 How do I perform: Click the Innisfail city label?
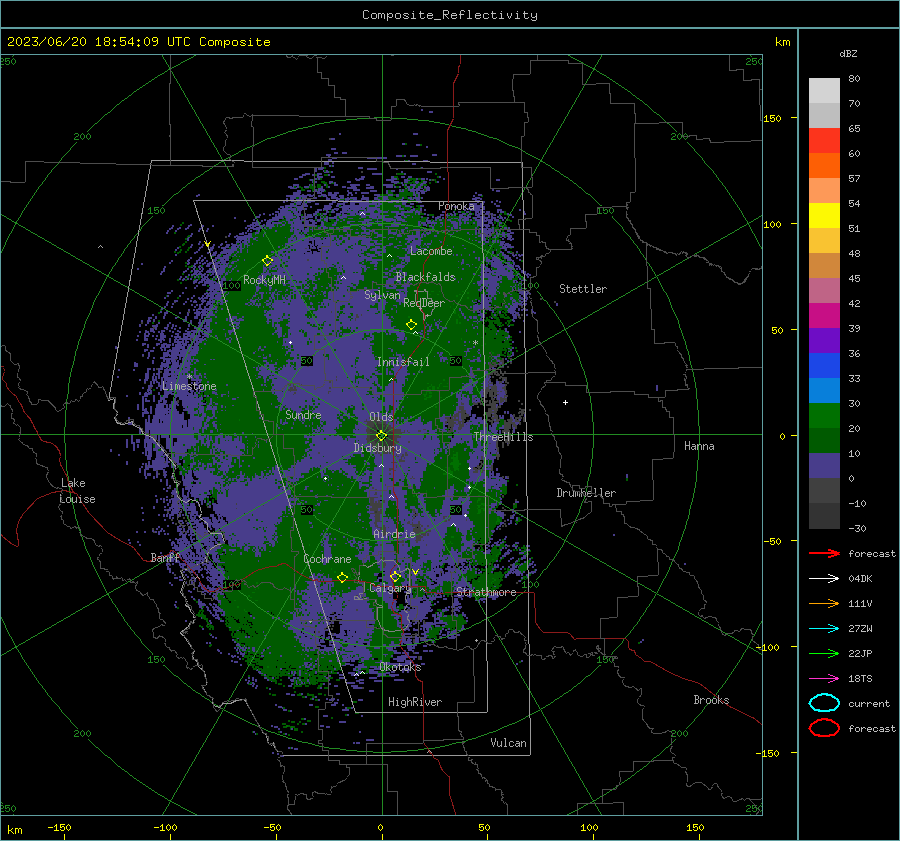click(403, 362)
